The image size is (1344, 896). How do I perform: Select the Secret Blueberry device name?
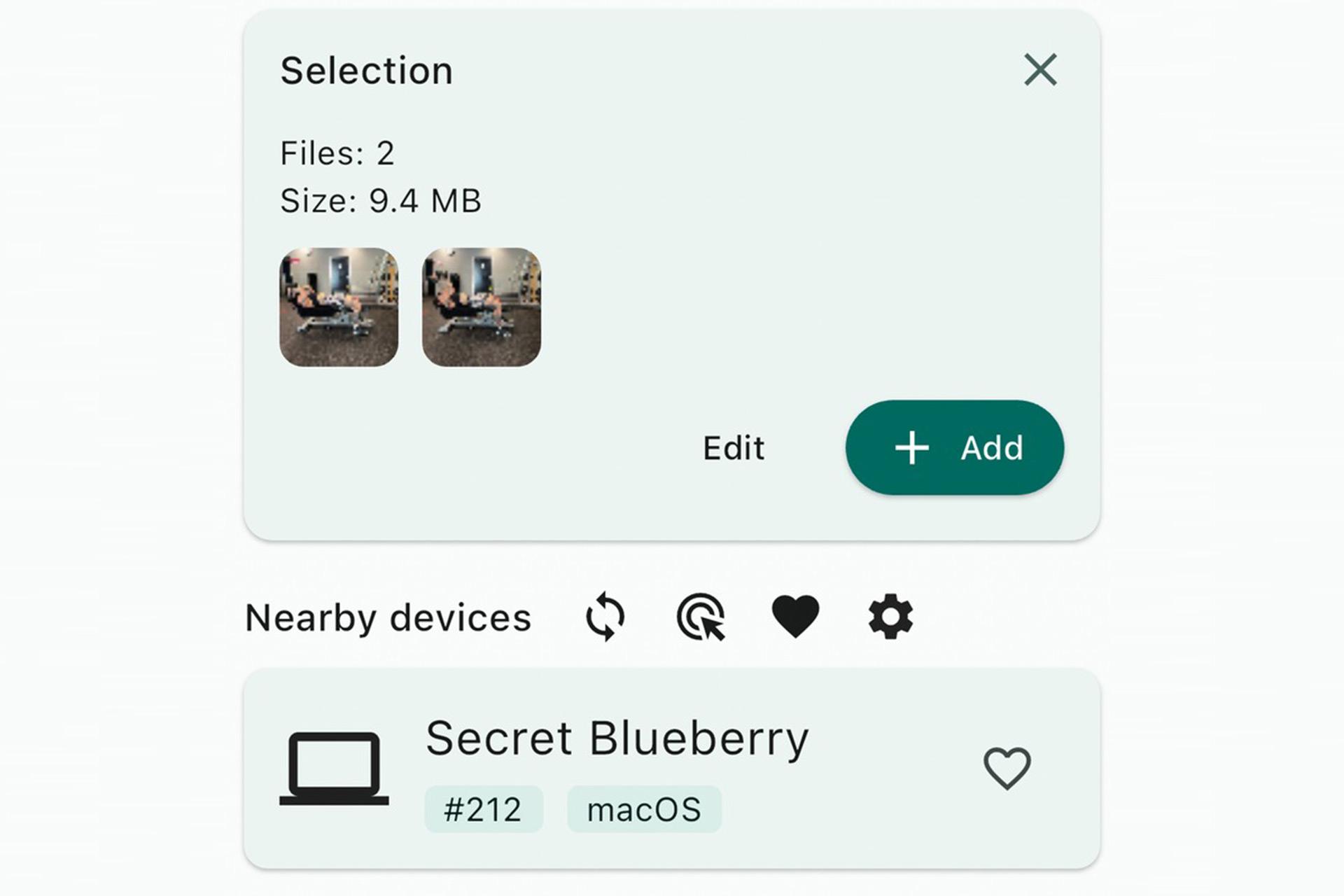coord(617,738)
